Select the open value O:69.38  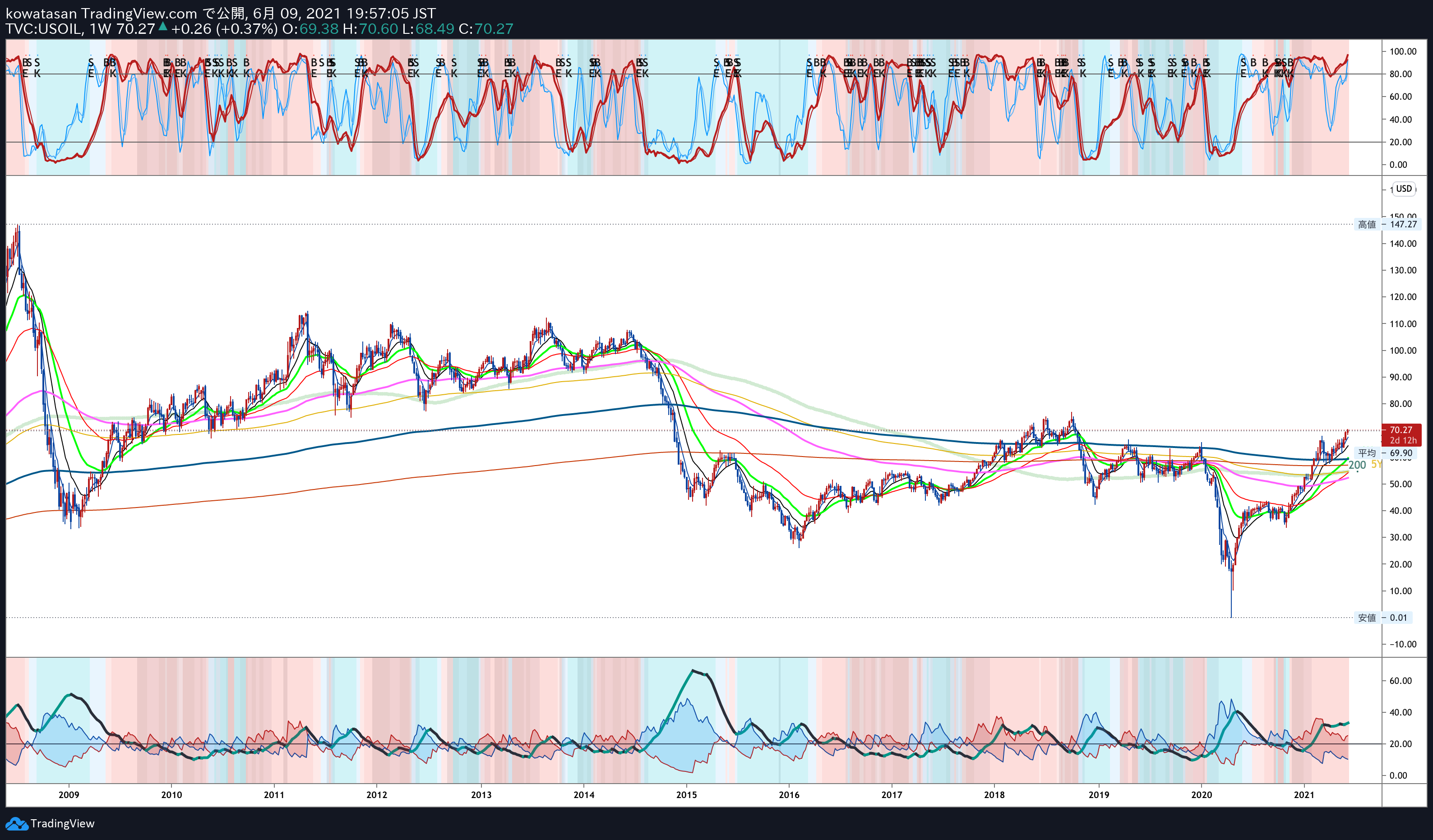click(310, 29)
